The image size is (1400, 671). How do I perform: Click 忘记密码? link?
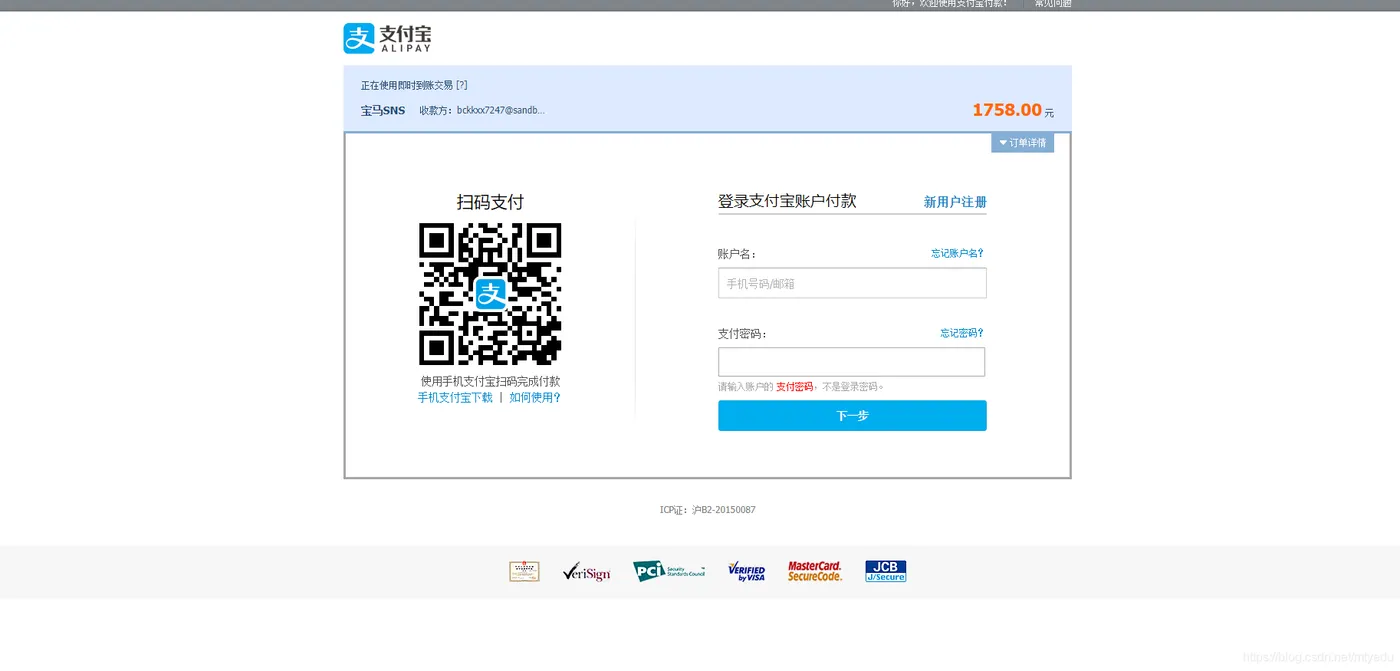(961, 333)
